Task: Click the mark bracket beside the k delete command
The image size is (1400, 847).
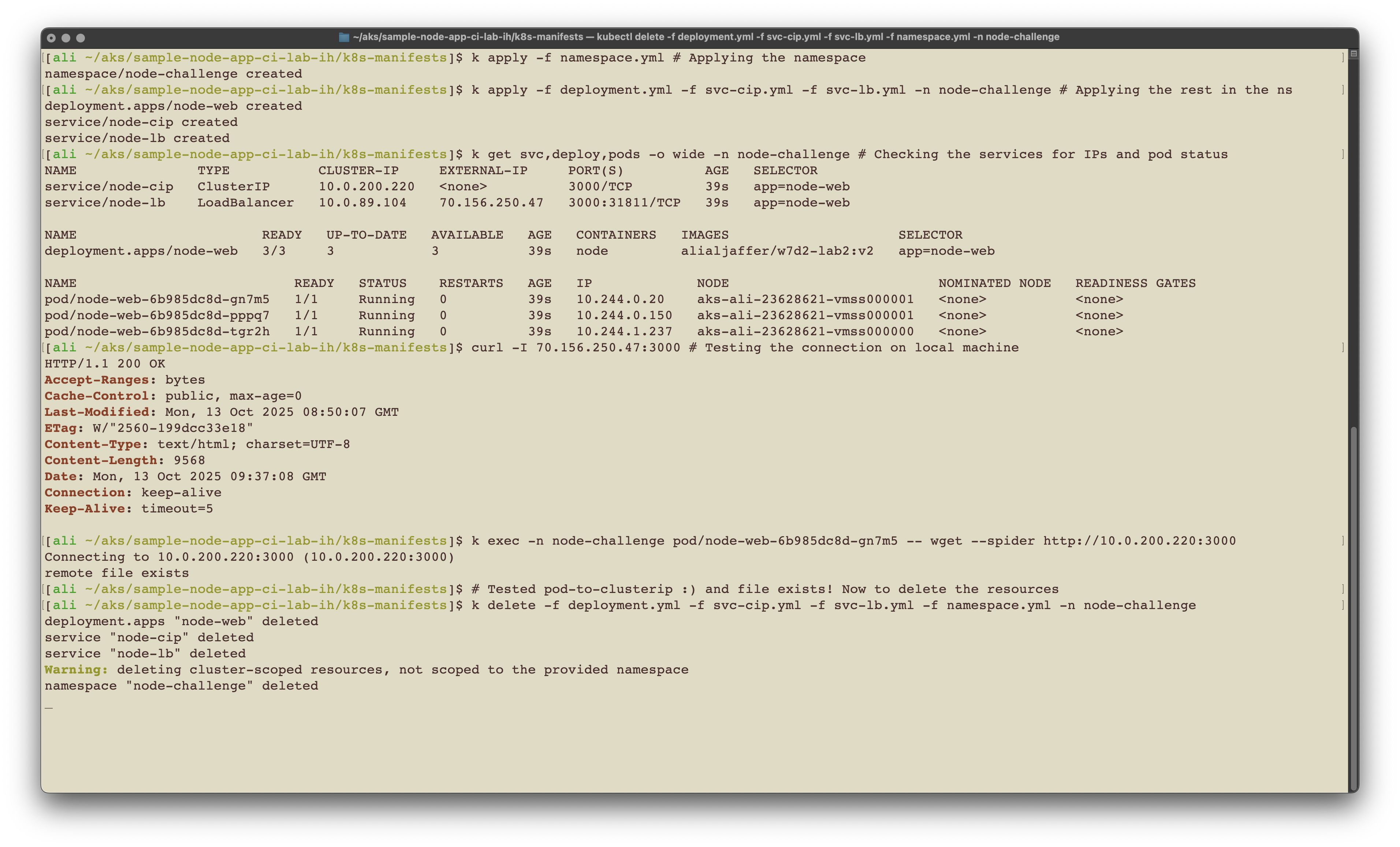Action: (1343, 605)
